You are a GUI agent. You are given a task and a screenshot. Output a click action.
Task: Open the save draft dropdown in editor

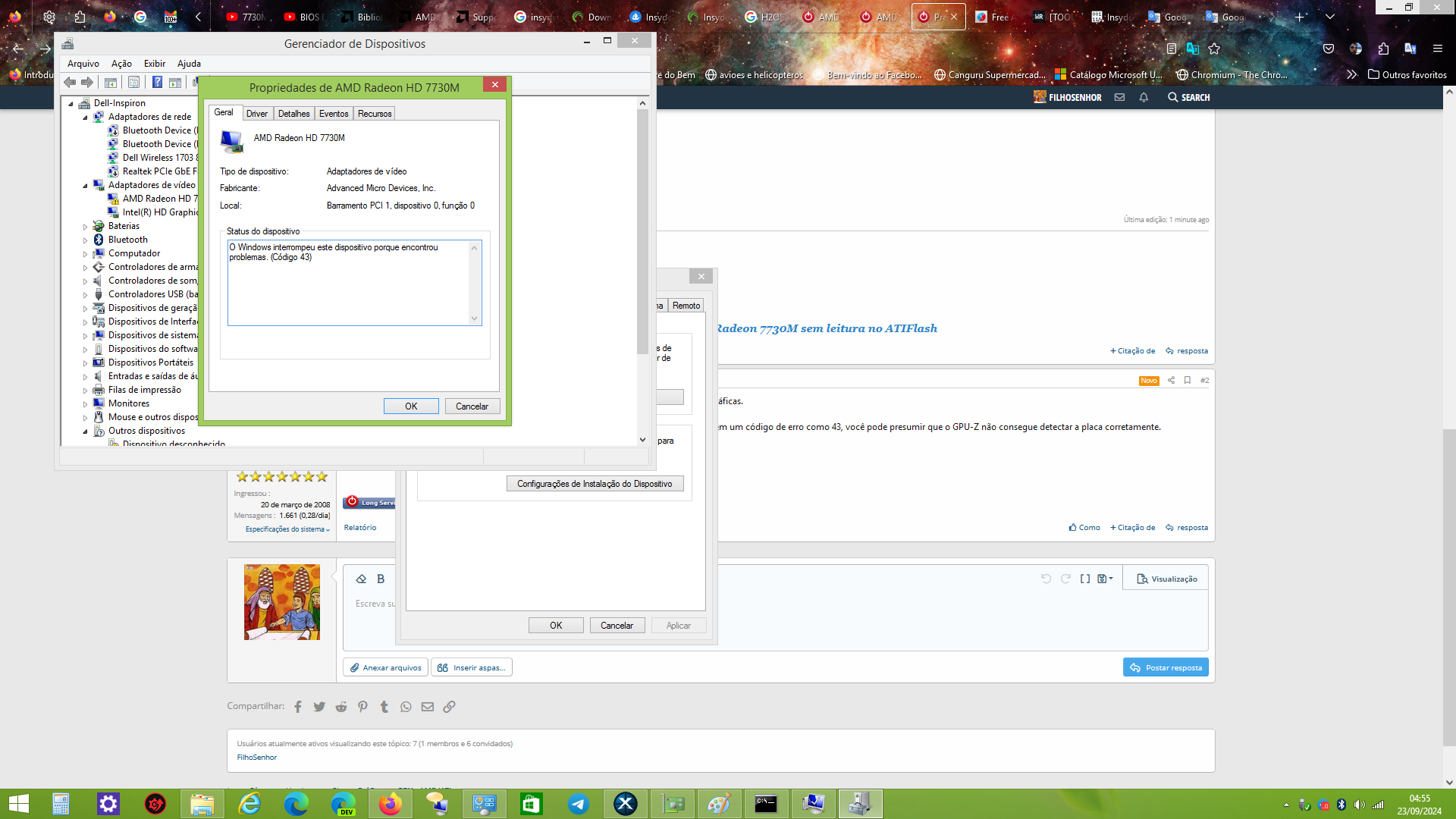pyautogui.click(x=1105, y=579)
